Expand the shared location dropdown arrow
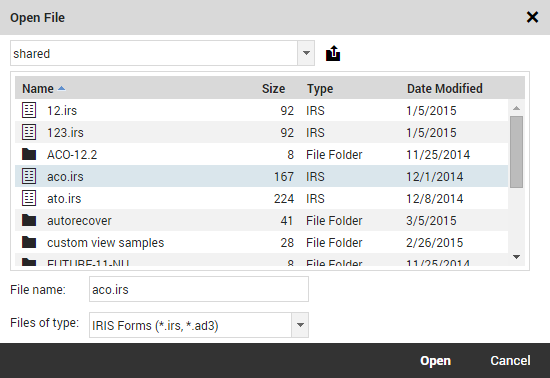This screenshot has height=378, width=550. pos(306,53)
